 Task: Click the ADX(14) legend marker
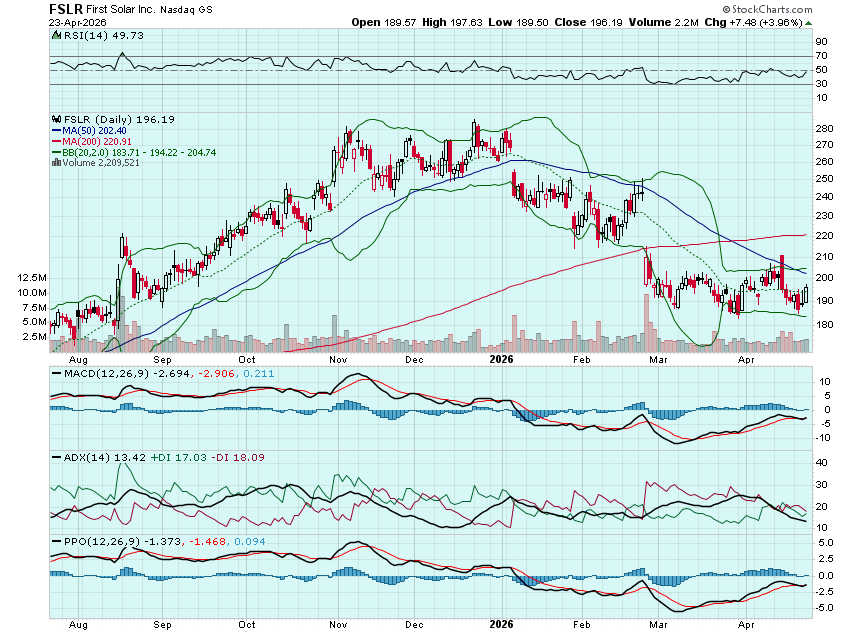coord(56,457)
